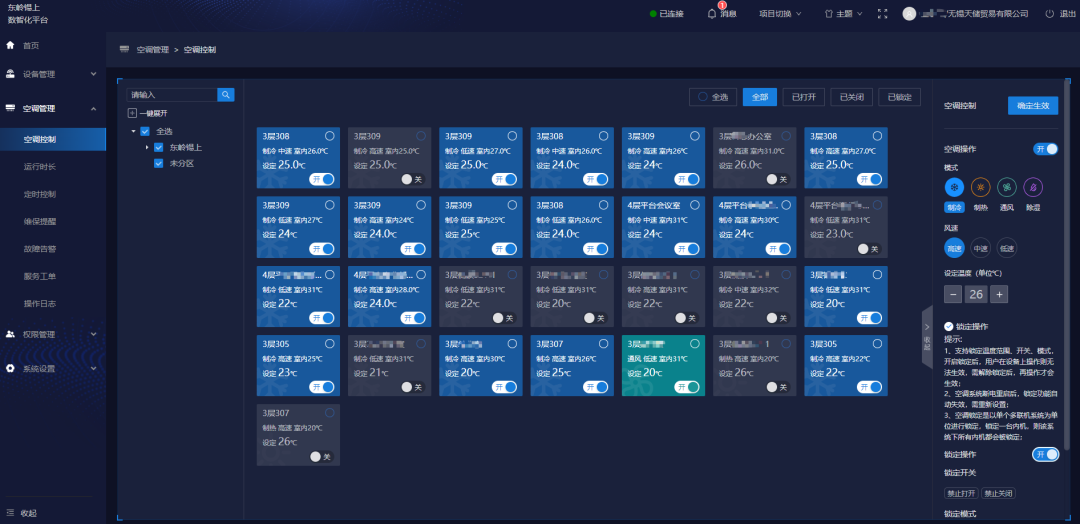
Task: Click the breadcrumb AC icon before 空调管理
Action: point(125,50)
